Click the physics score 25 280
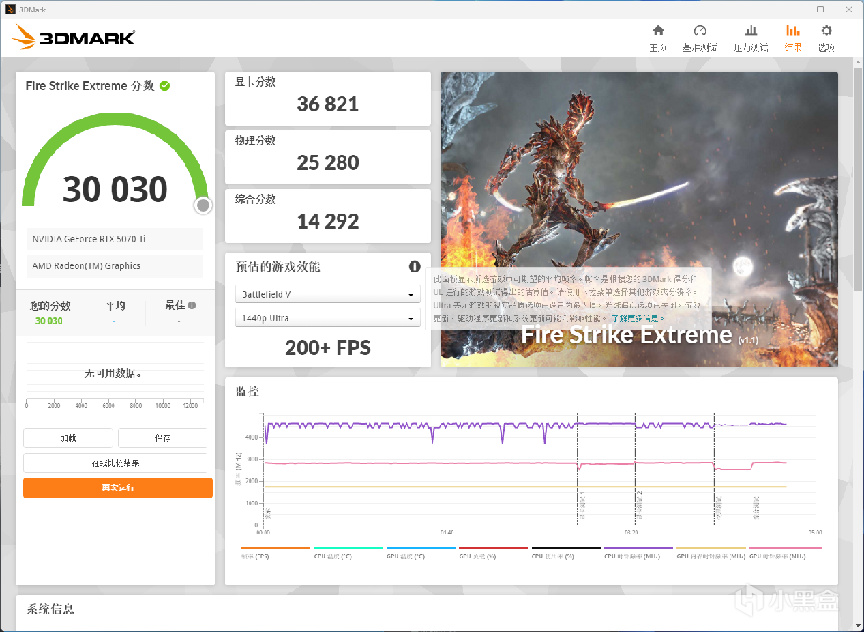The width and height of the screenshot is (864, 632). 328,163
